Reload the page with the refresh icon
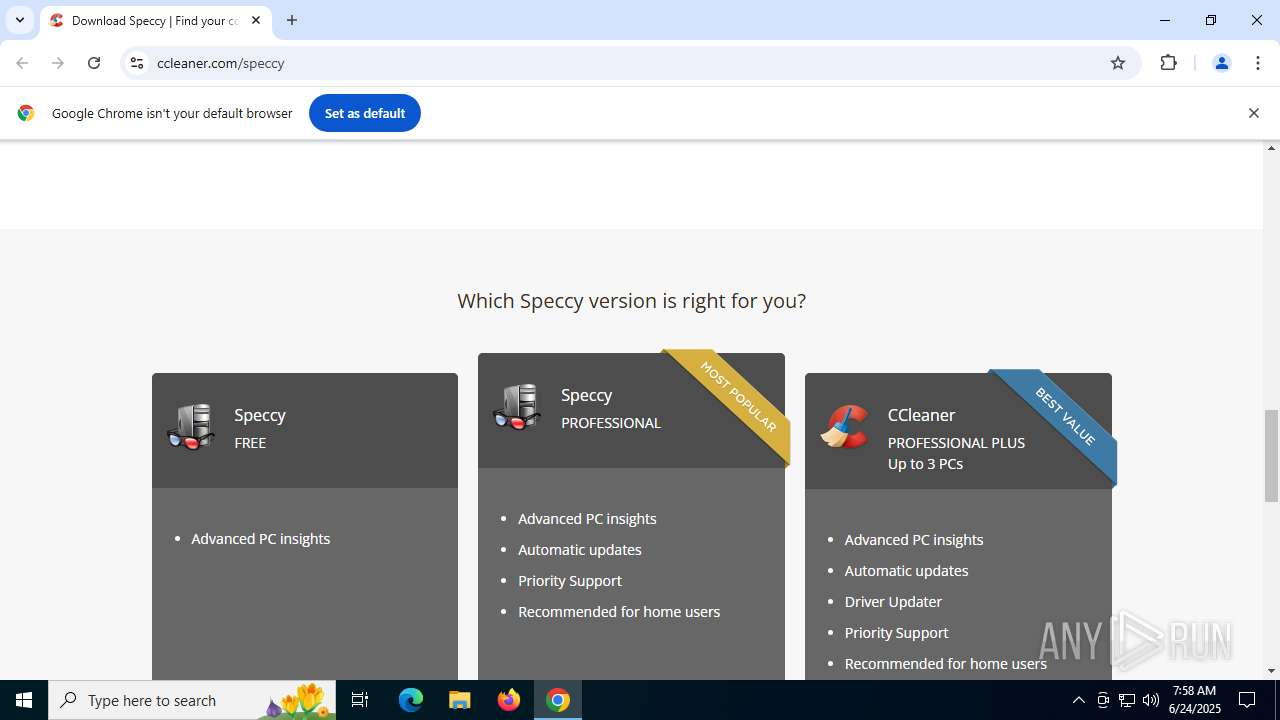 94,63
